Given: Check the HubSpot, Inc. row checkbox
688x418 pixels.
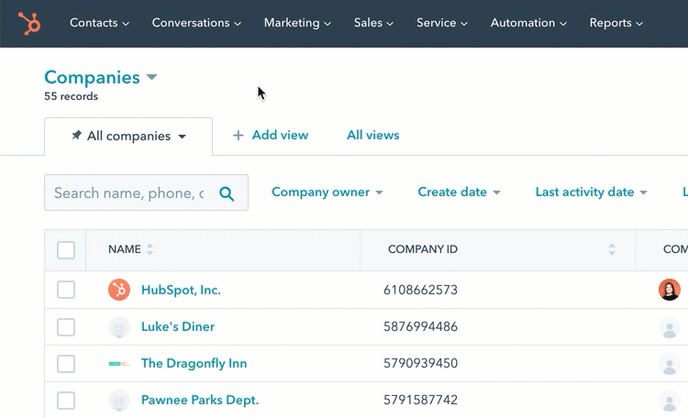Looking at the screenshot, I should (66, 290).
